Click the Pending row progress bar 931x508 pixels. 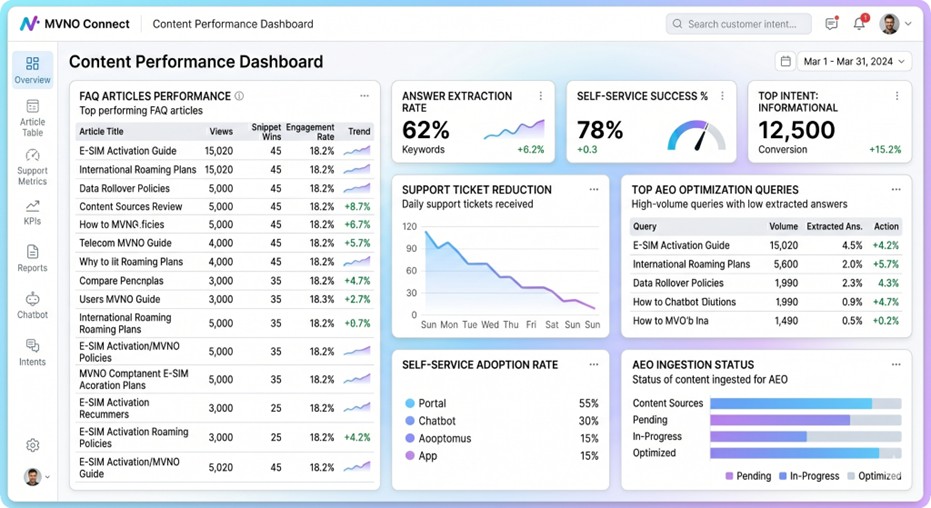(806, 420)
